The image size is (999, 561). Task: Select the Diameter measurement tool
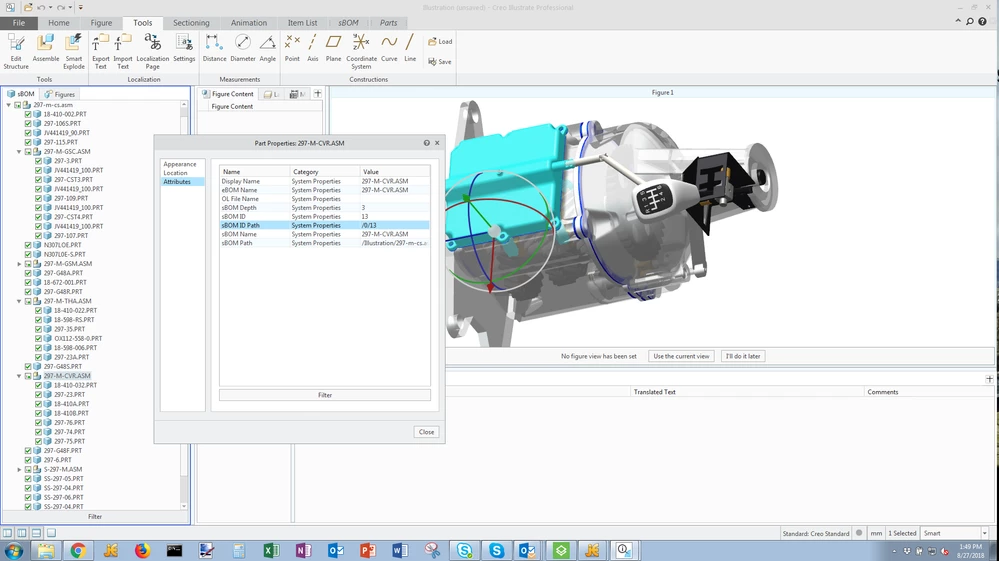[x=243, y=48]
